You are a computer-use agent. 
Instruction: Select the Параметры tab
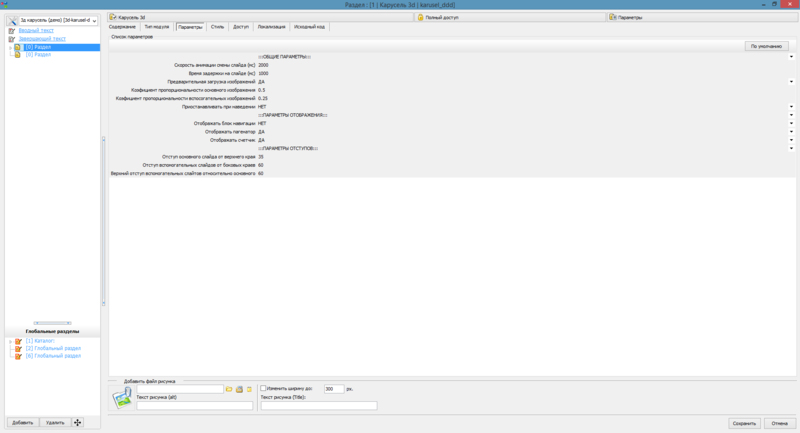point(190,27)
